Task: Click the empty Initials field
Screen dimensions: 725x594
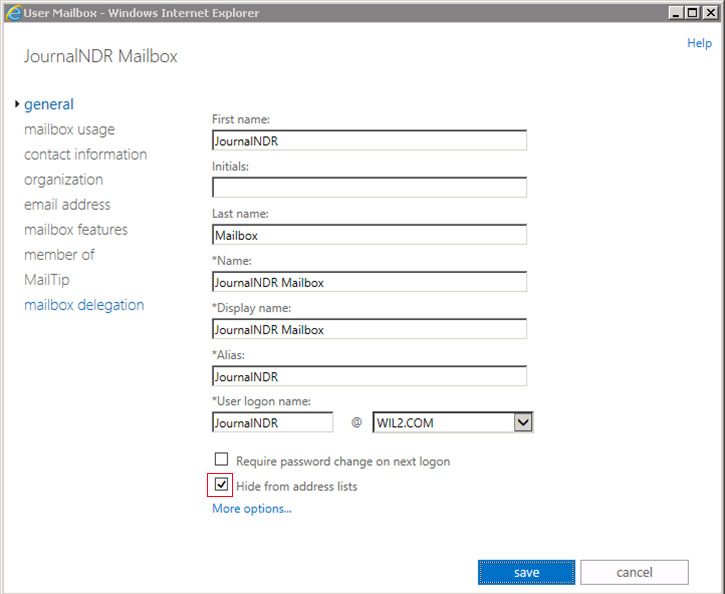Action: 369,187
